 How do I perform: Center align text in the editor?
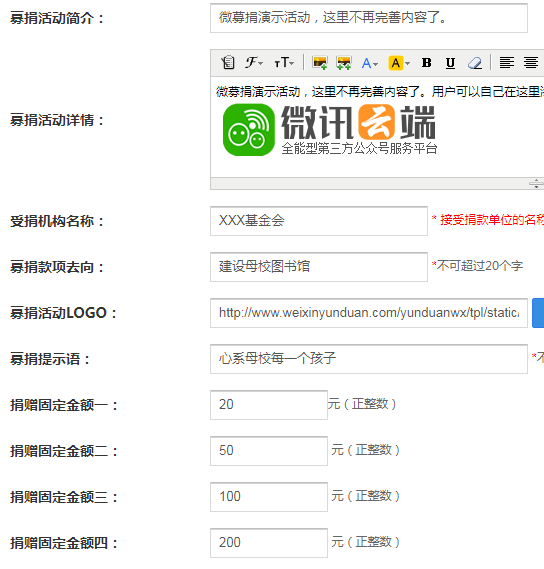[x=531, y=63]
